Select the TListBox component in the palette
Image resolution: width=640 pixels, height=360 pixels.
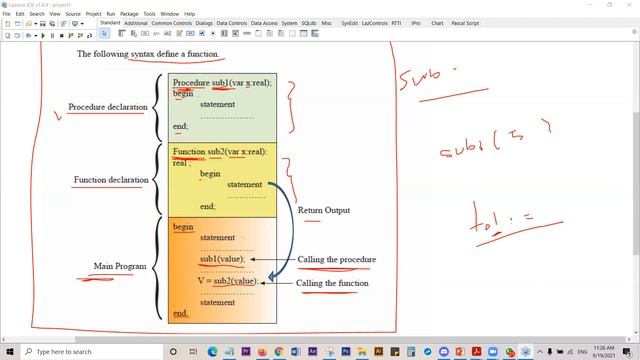click(224, 33)
